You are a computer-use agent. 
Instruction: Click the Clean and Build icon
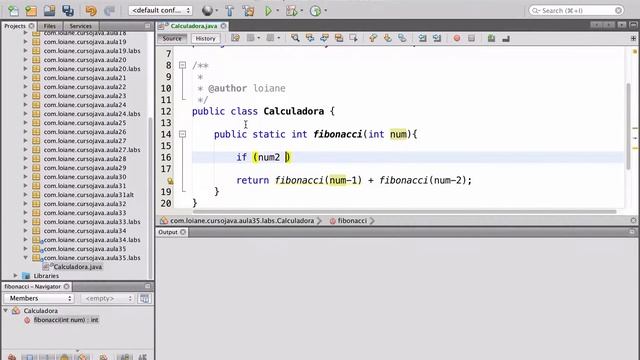coord(248,11)
